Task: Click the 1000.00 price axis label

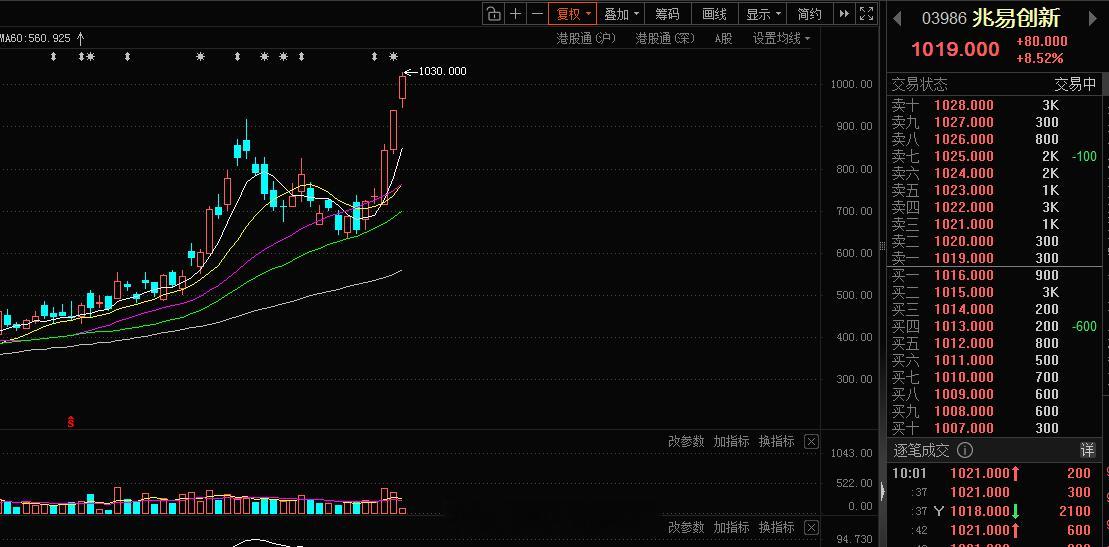Action: pyautogui.click(x=852, y=84)
